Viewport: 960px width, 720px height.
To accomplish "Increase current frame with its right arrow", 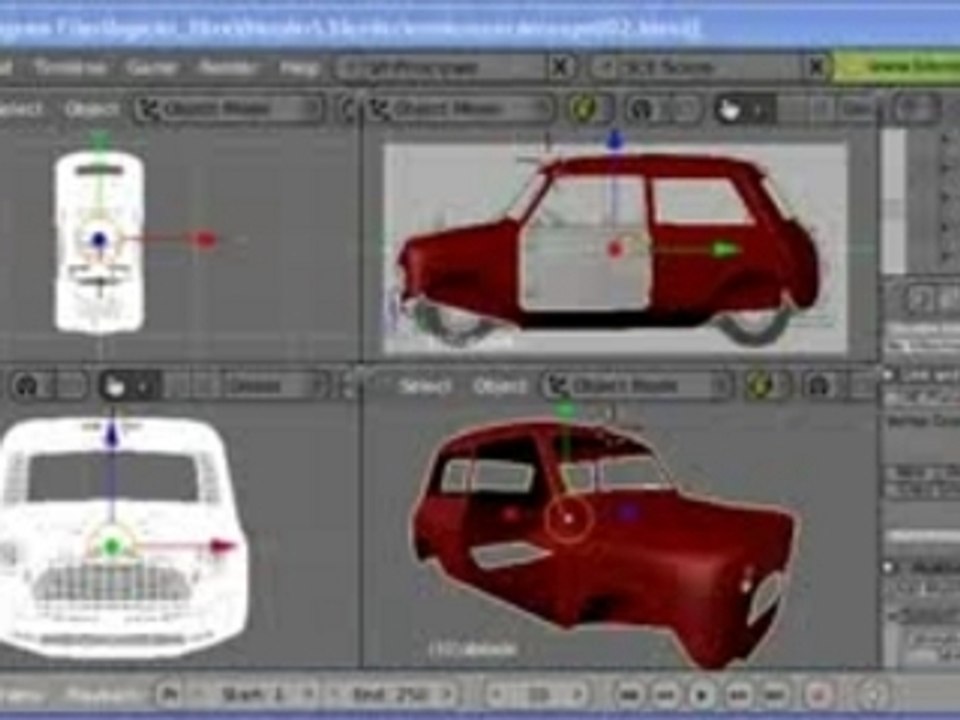I will click(x=578, y=695).
